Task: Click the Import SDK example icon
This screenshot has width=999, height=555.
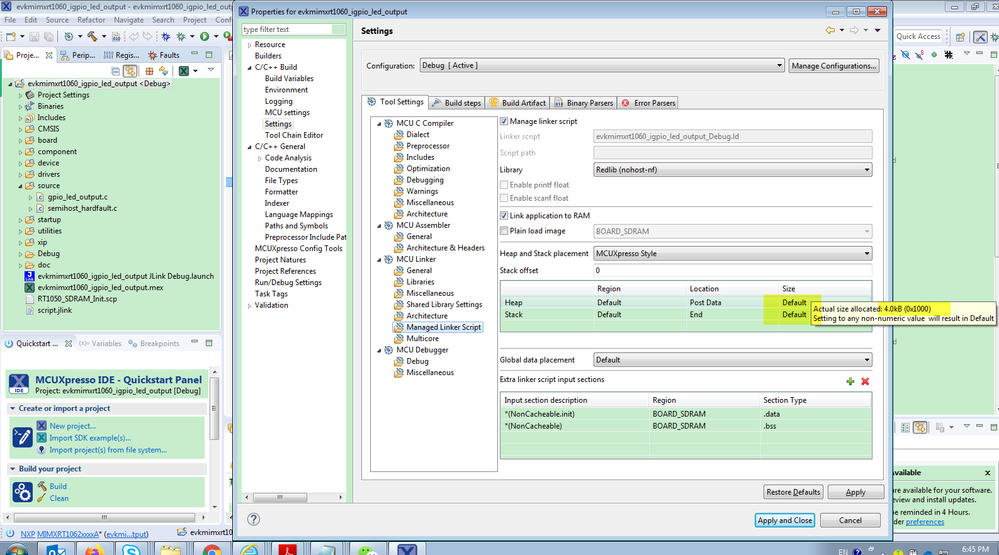Action: tap(41, 438)
